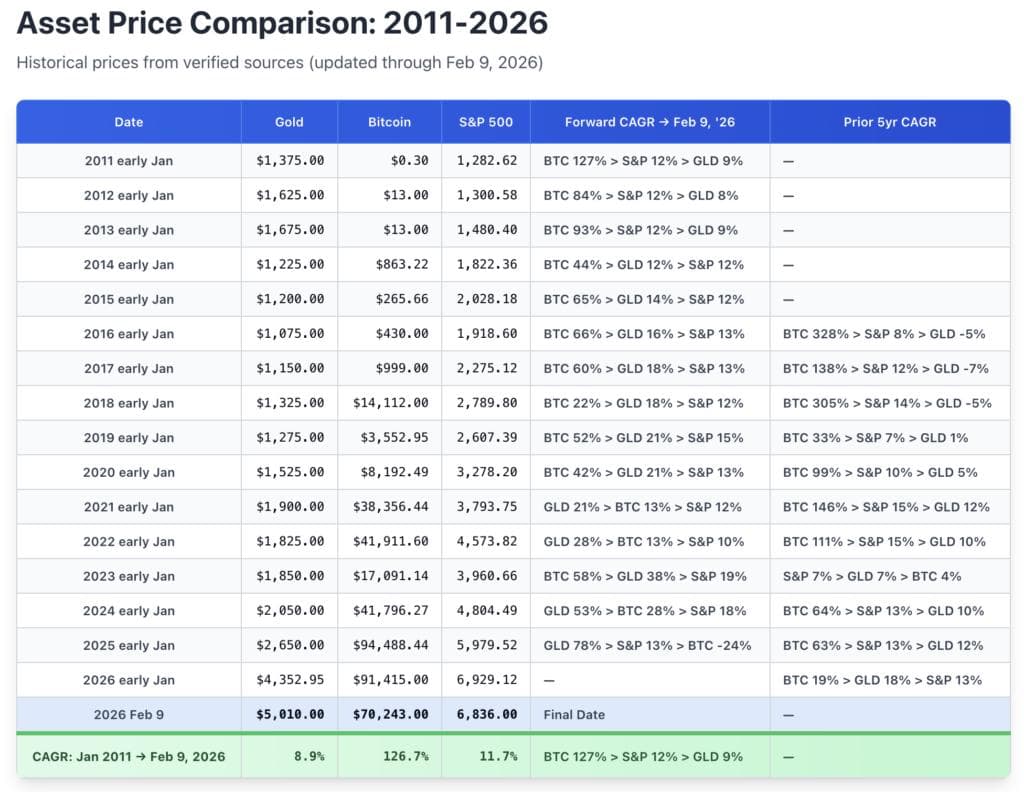Click the CAGR Jan 2011 summary row label
This screenshot has width=1024, height=792.
pos(129,756)
